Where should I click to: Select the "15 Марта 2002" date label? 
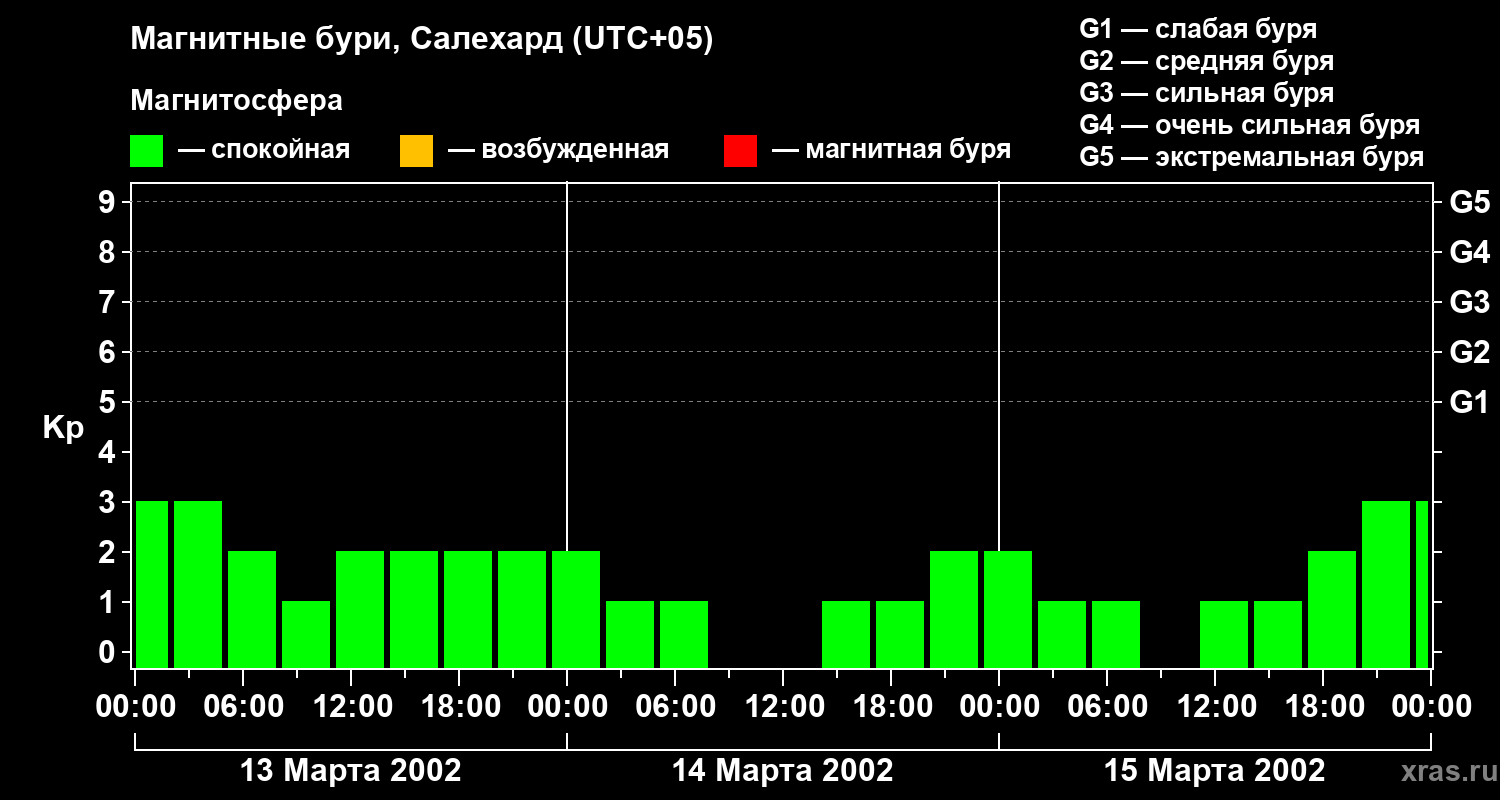pyautogui.click(x=1214, y=771)
